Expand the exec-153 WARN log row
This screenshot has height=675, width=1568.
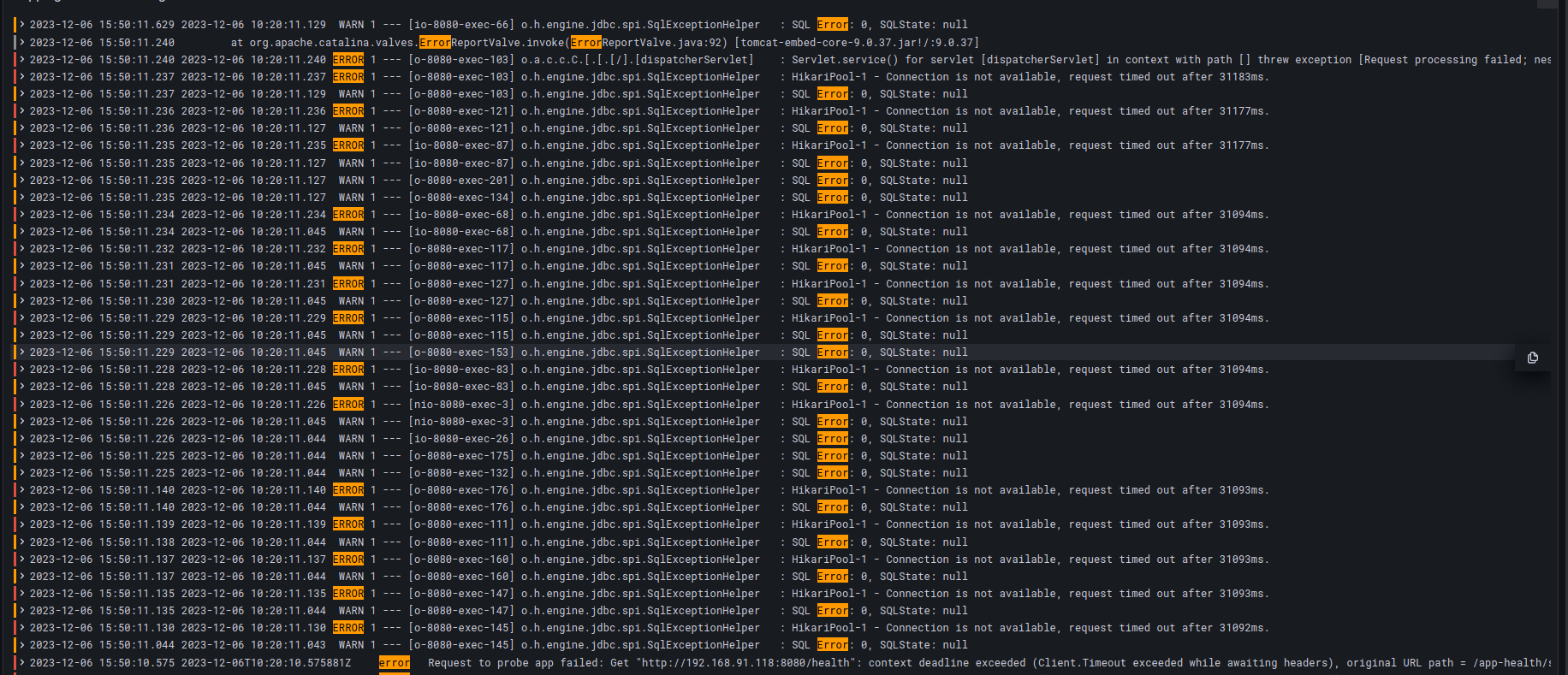pyautogui.click(x=22, y=352)
